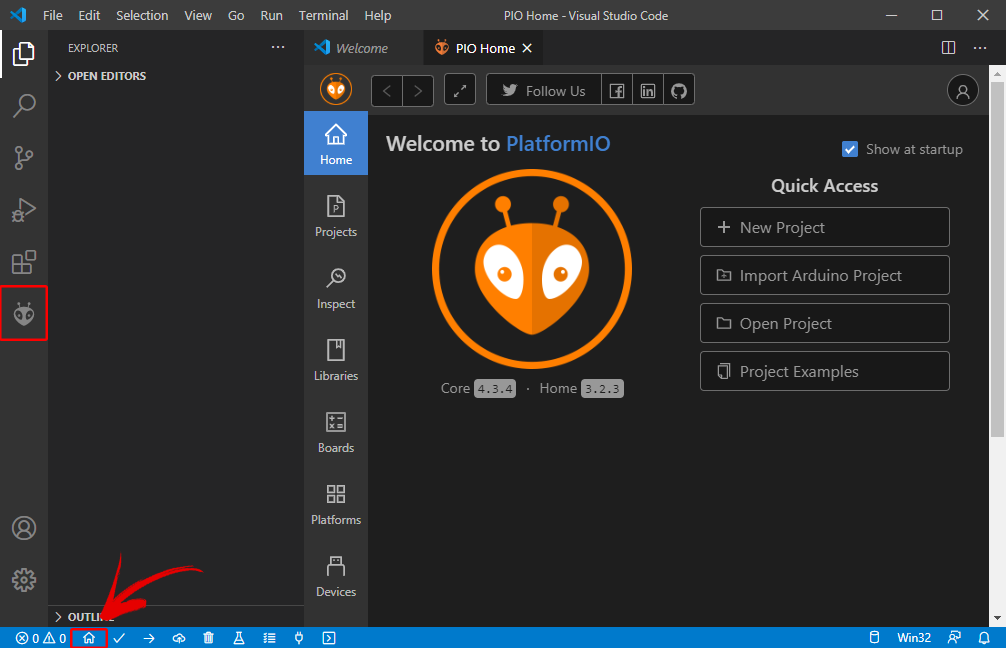Screen dimensions: 1006x648
Task: Open Explorer more actions ellipsis menu
Action: click(278, 47)
